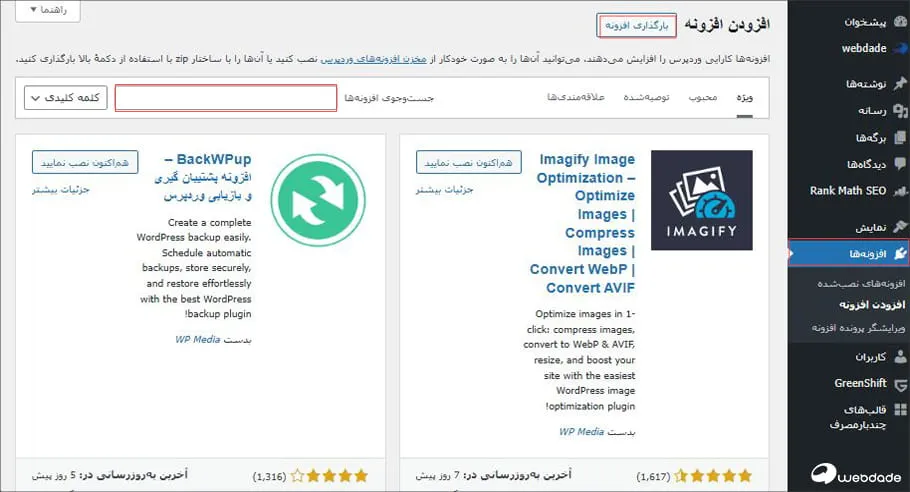Open More Details link for Imagify
Viewport: 910px width, 492px height.
coord(445,190)
